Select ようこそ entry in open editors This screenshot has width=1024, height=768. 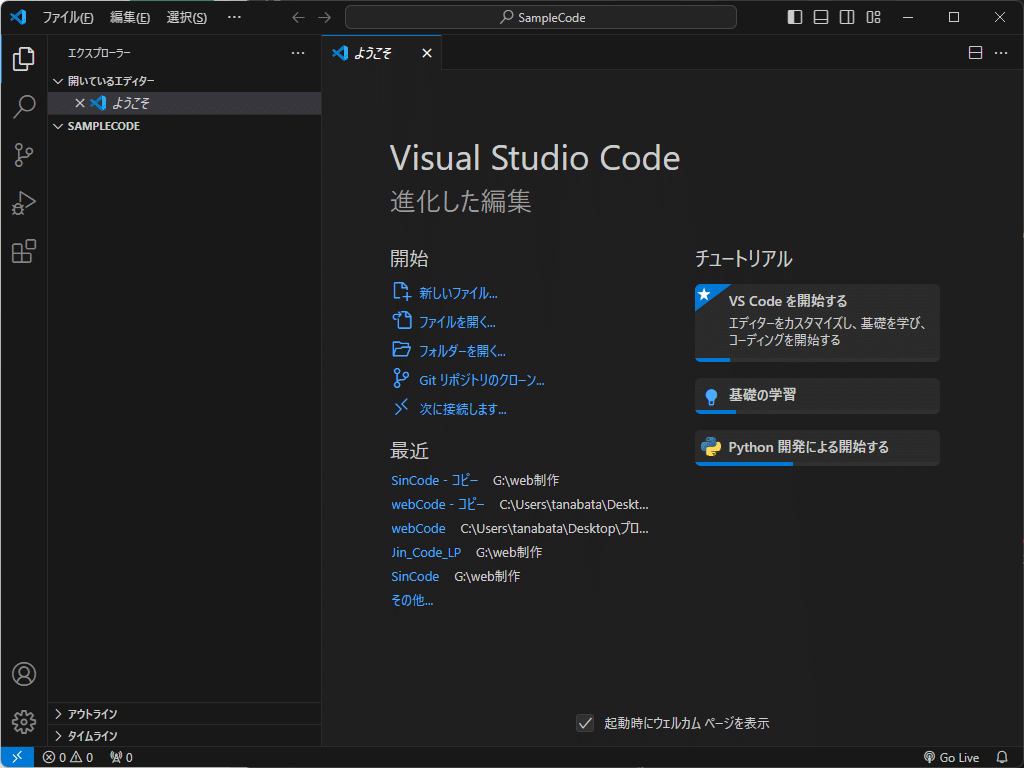[x=184, y=103]
